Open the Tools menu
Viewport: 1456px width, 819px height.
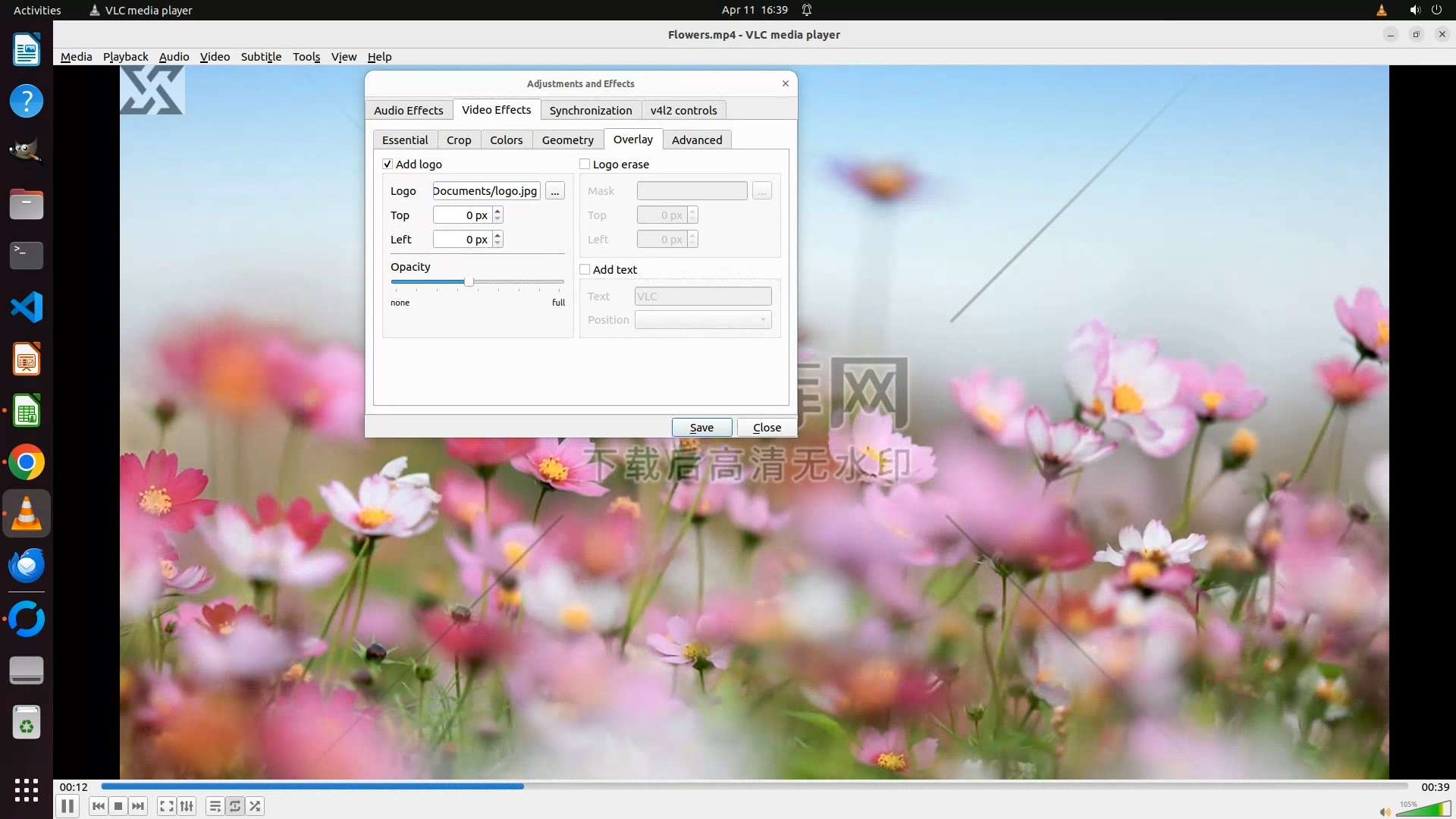306,57
